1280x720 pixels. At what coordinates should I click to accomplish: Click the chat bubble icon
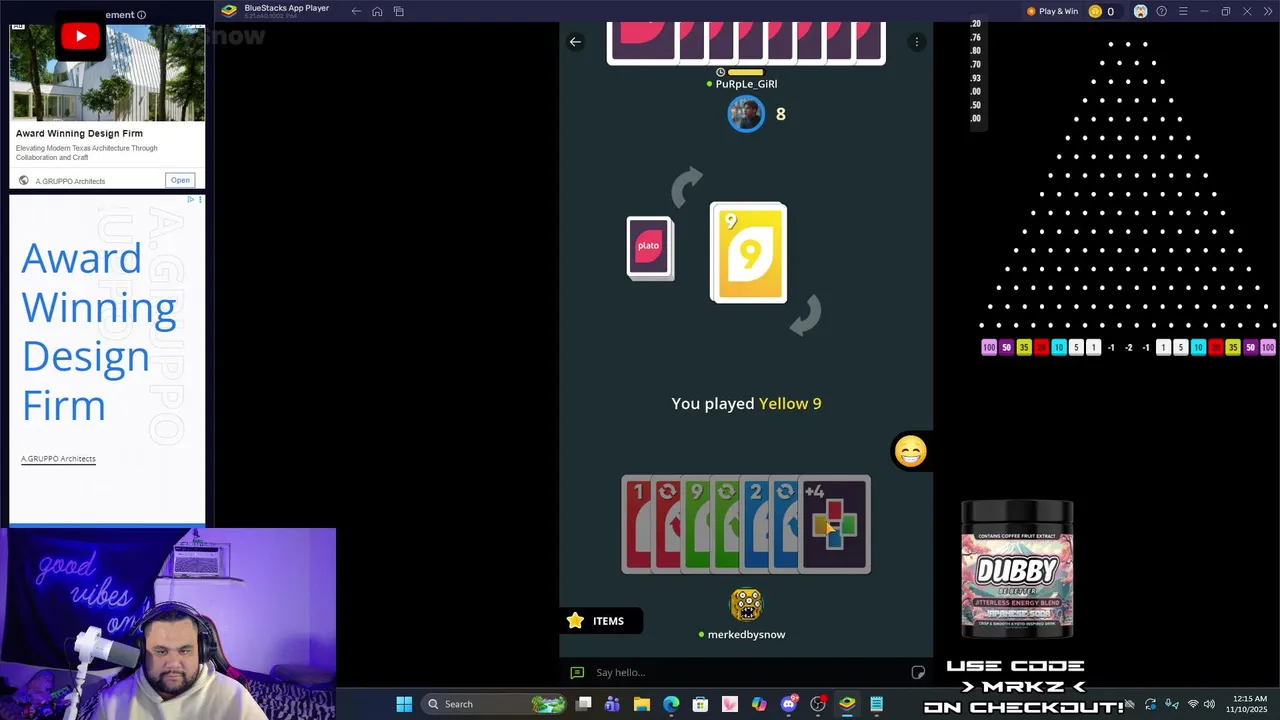[x=577, y=672]
